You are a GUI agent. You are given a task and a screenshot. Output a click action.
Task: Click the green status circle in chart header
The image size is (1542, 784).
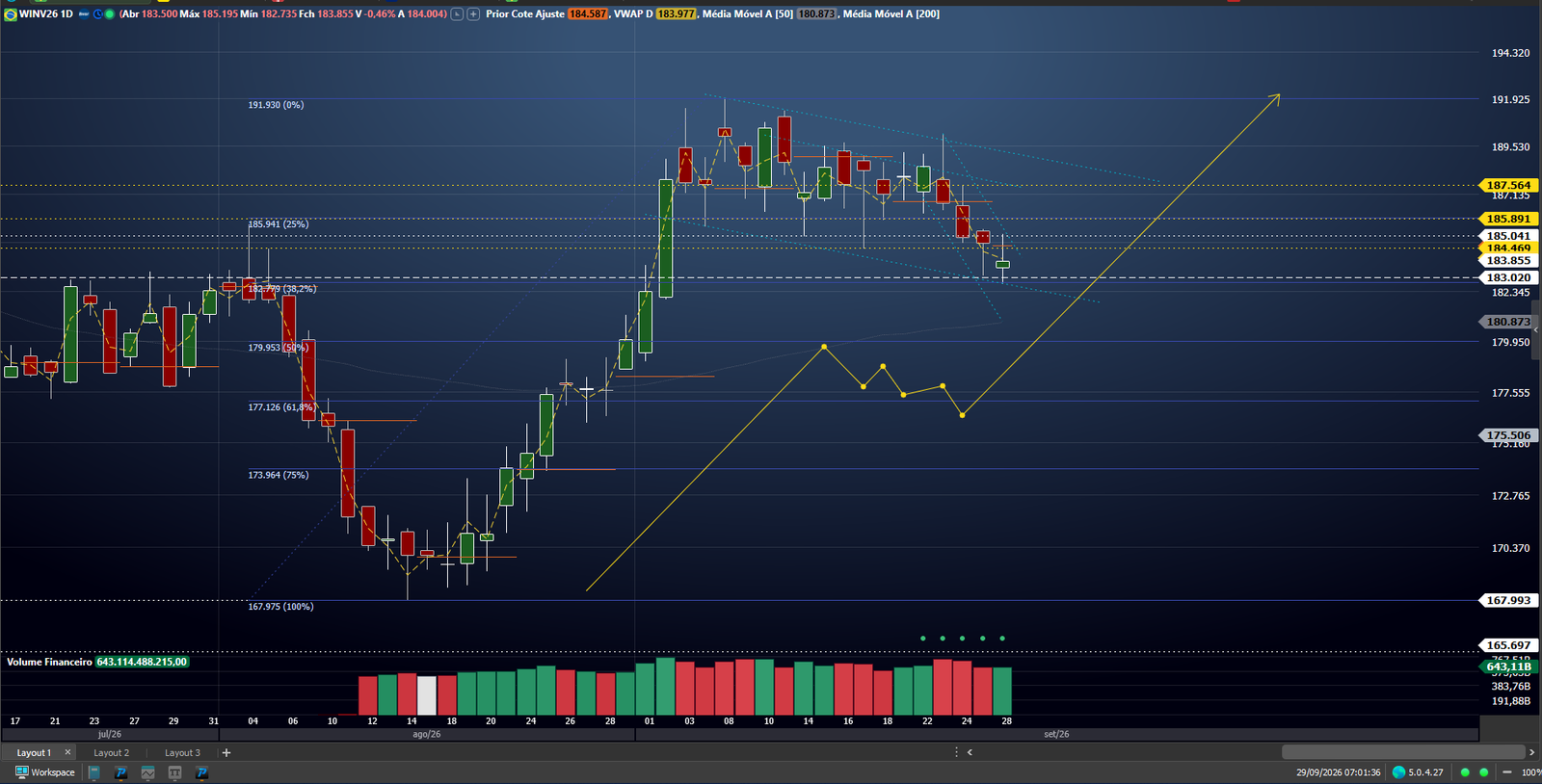[x=110, y=14]
